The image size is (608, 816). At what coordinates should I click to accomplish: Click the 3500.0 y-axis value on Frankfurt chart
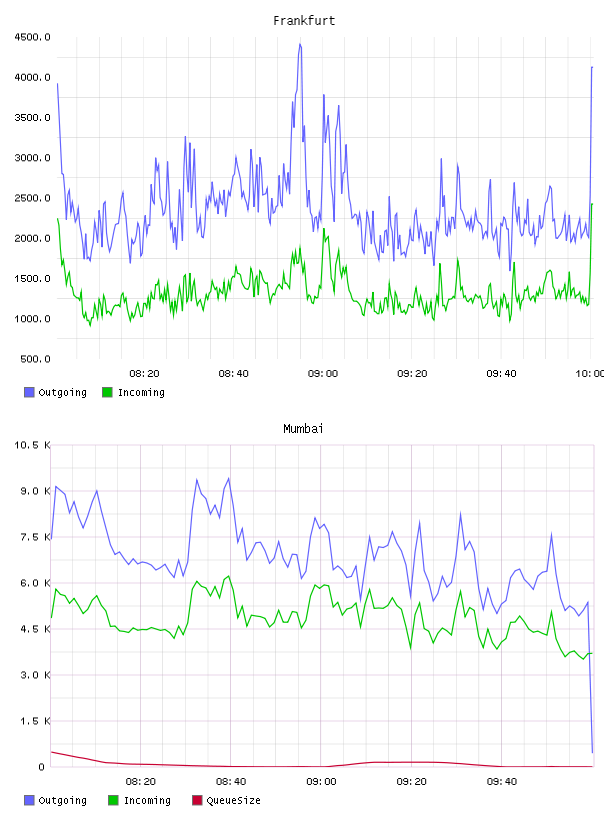pyautogui.click(x=32, y=118)
